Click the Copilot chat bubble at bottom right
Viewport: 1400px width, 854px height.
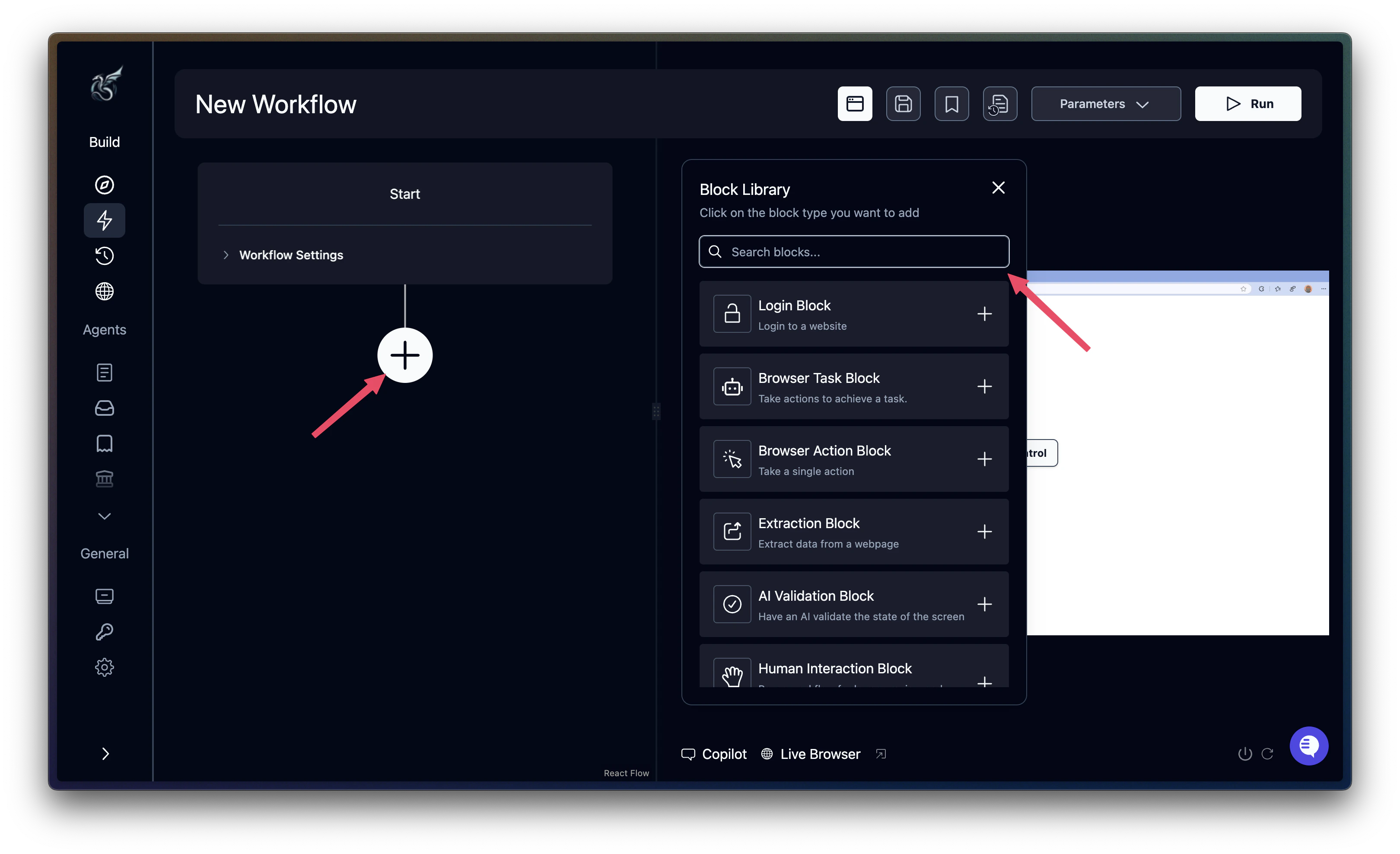(x=1309, y=746)
